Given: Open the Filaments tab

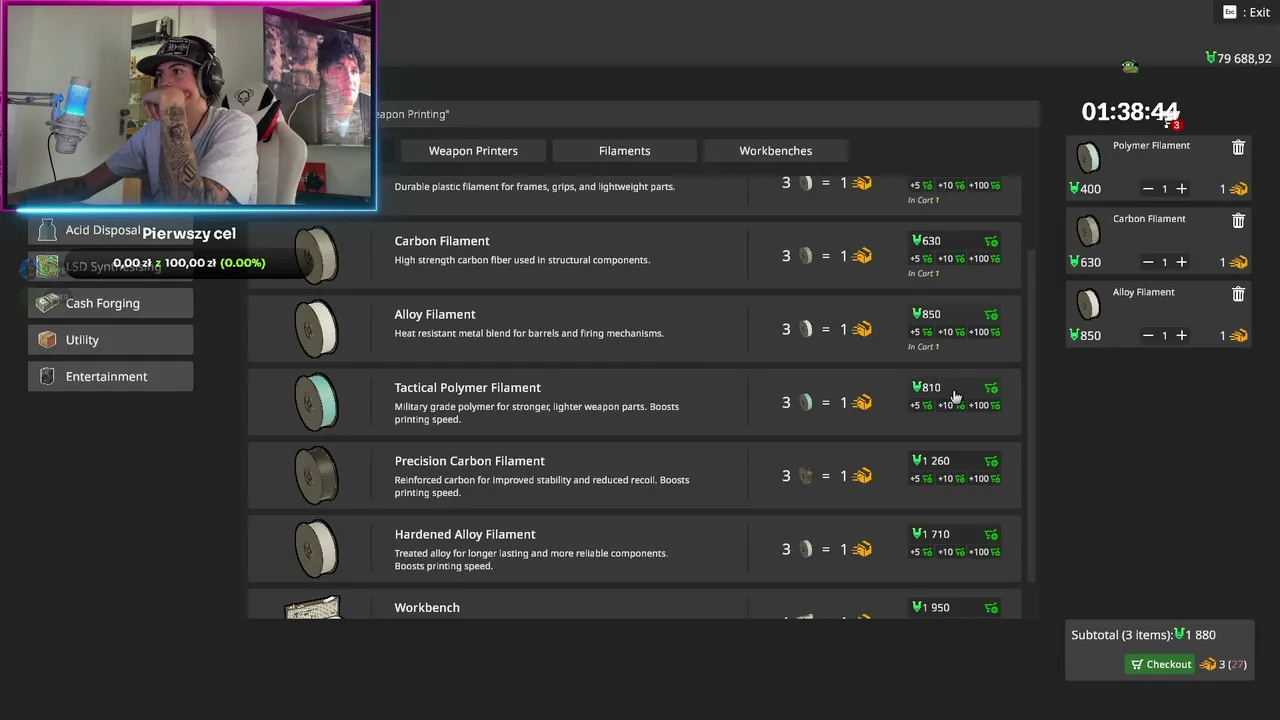Looking at the screenshot, I should 624,151.
